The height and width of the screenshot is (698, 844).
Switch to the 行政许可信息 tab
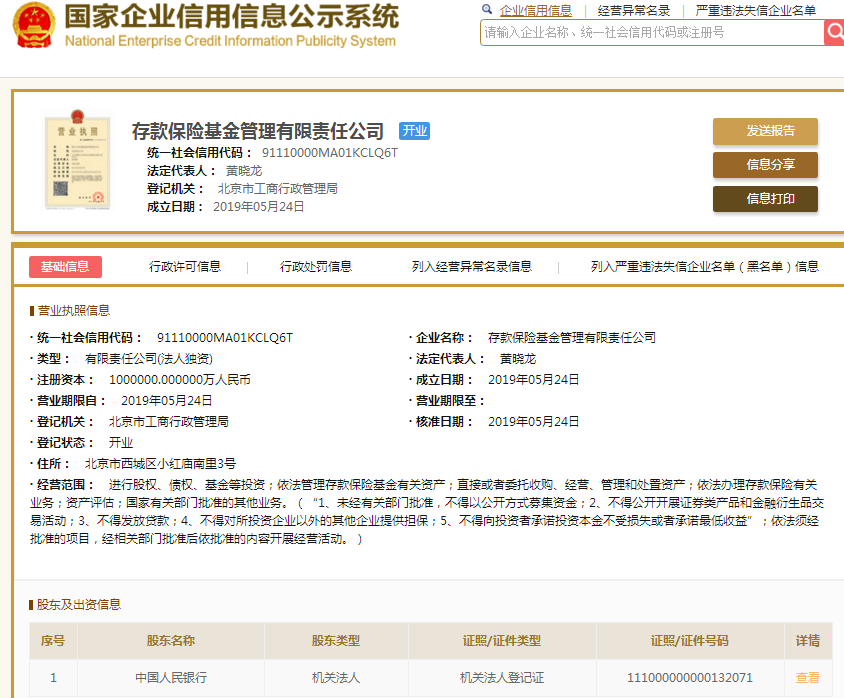pos(185,267)
